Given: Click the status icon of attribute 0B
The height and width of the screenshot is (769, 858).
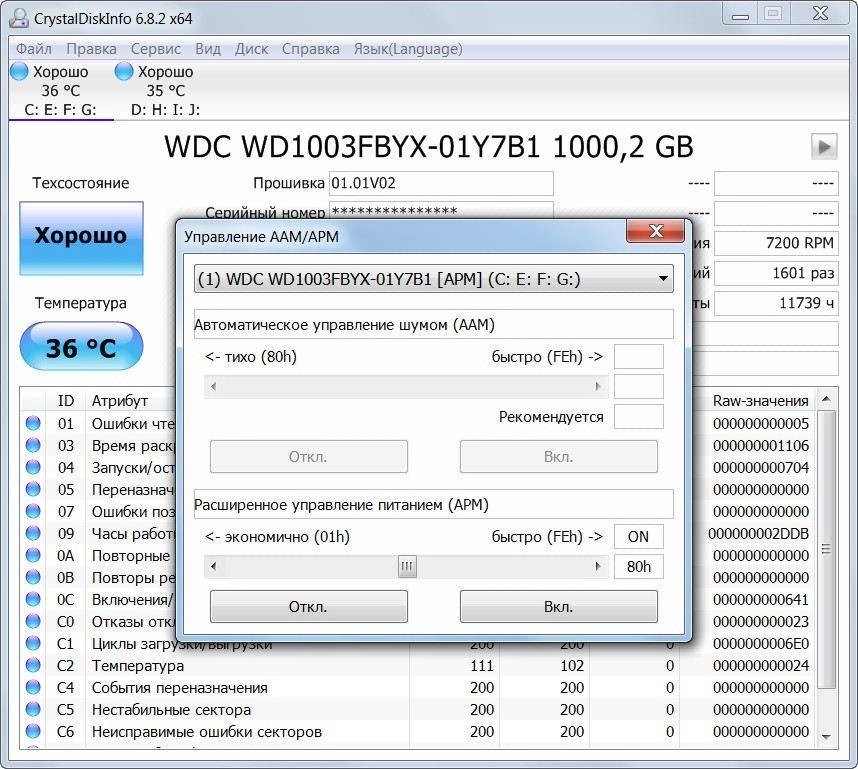Looking at the screenshot, I should click(33, 577).
